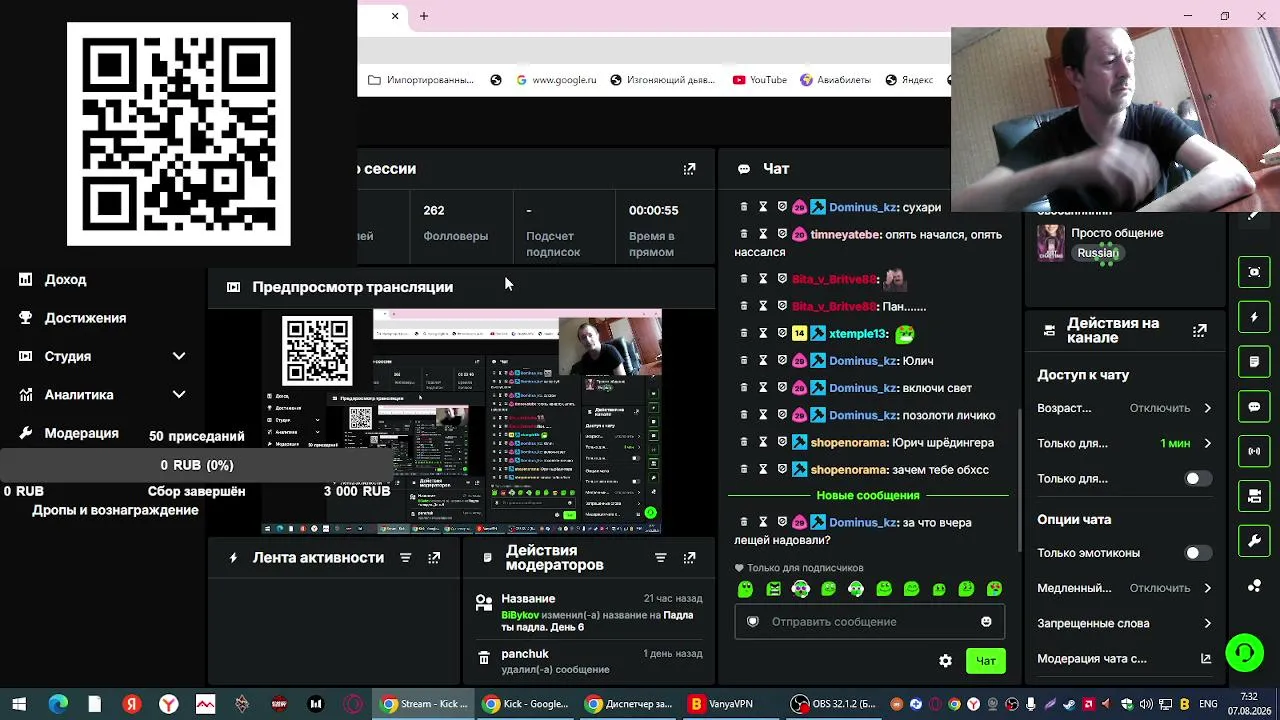Pop out the Действия модераторов panel
Screen dimensions: 1280x720
689,558
